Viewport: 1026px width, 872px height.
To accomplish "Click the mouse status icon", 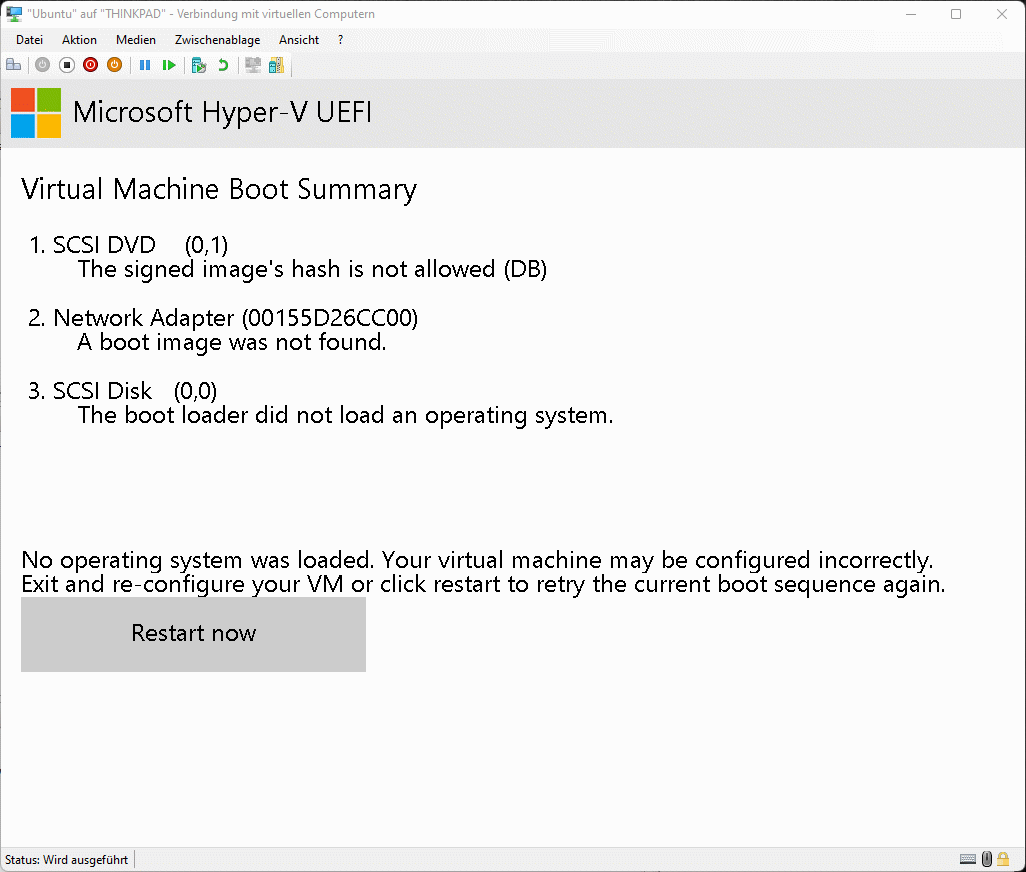I will click(x=987, y=859).
